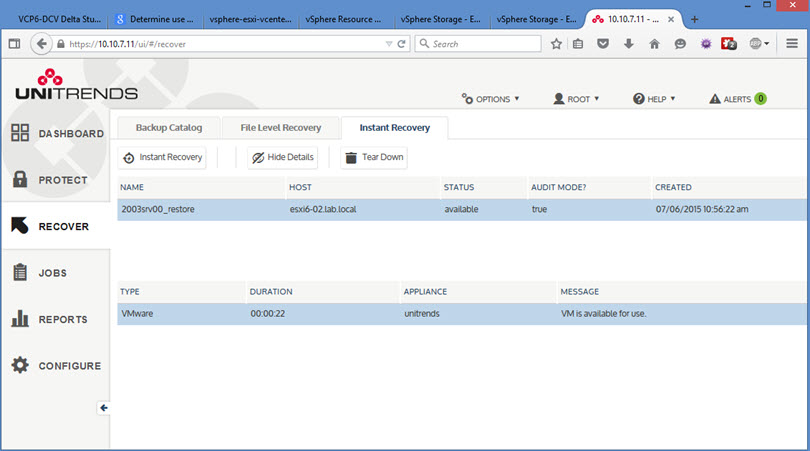Click the Instant Recovery toolbar button
This screenshot has height=451, width=810.
pyautogui.click(x=162, y=157)
